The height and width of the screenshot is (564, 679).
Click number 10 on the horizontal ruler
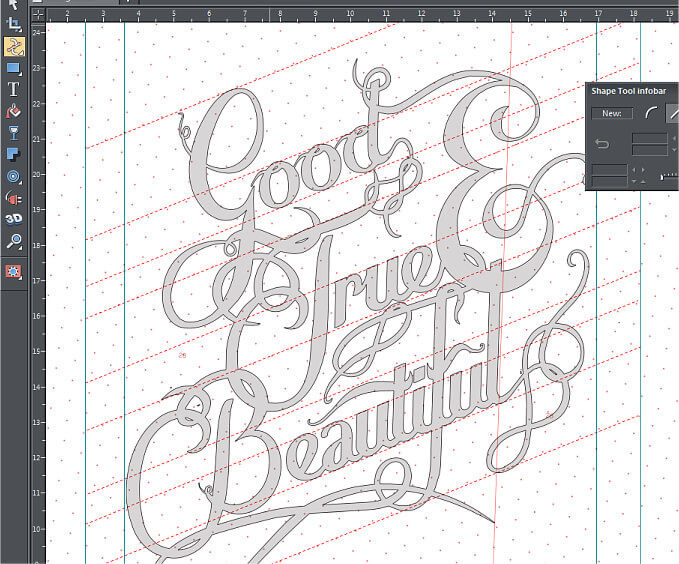point(350,13)
